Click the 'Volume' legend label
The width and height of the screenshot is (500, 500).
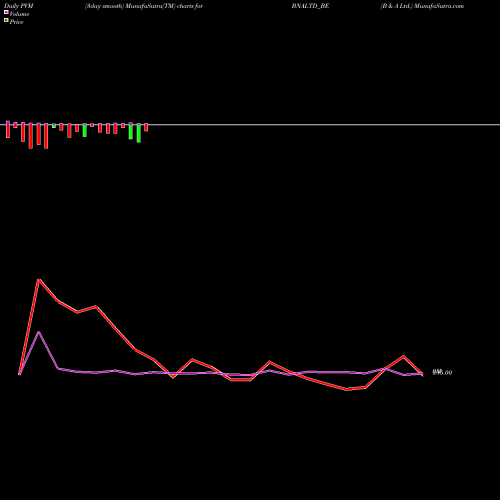[19, 14]
